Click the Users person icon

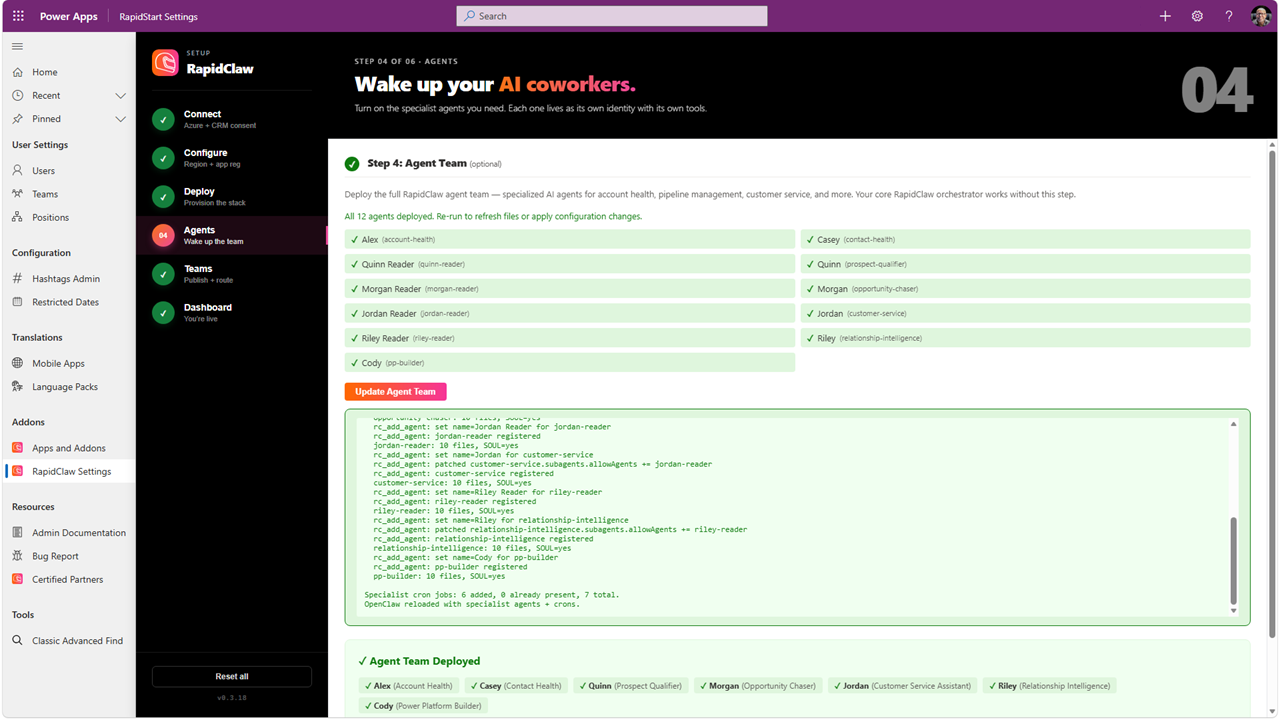coord(18,171)
